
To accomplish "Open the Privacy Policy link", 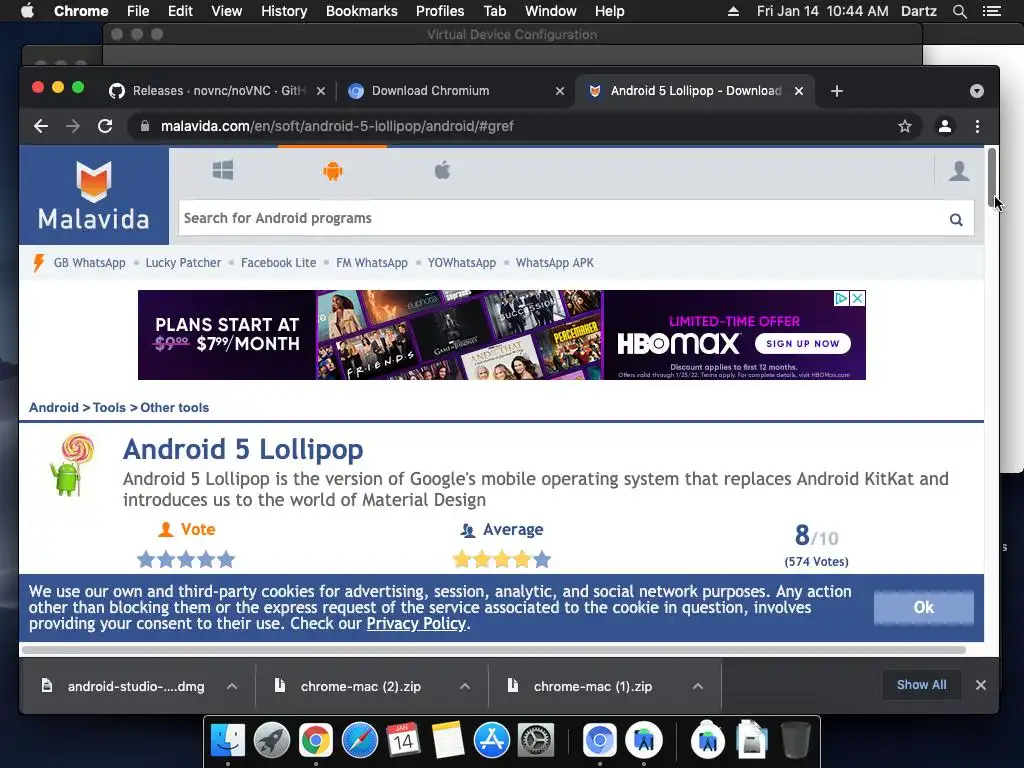I will click(x=416, y=624).
